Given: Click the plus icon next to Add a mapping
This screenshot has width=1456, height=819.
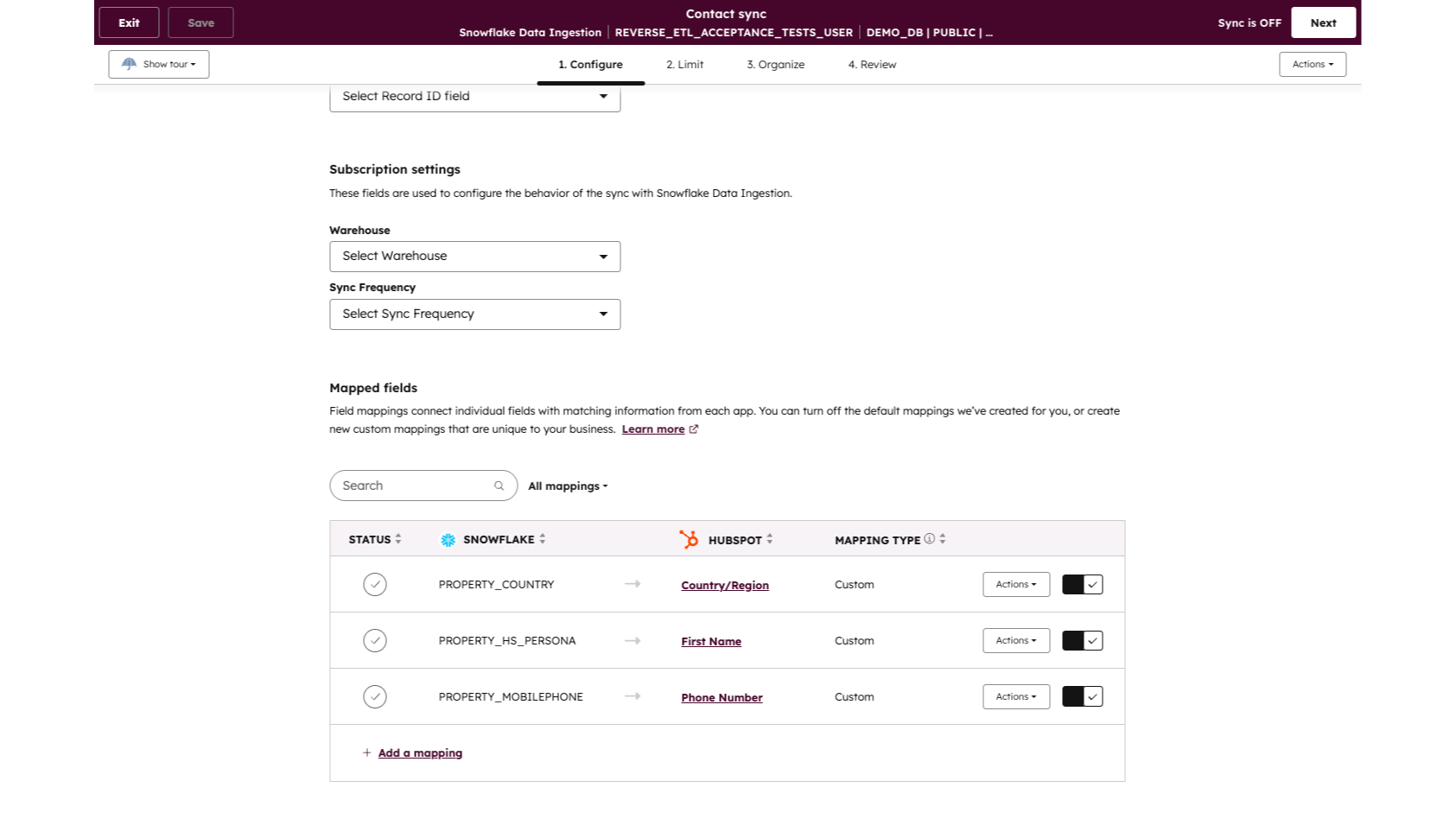Looking at the screenshot, I should pos(366,752).
